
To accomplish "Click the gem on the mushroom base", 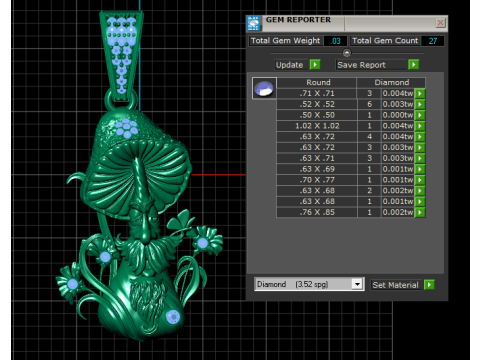I will coord(173,317).
